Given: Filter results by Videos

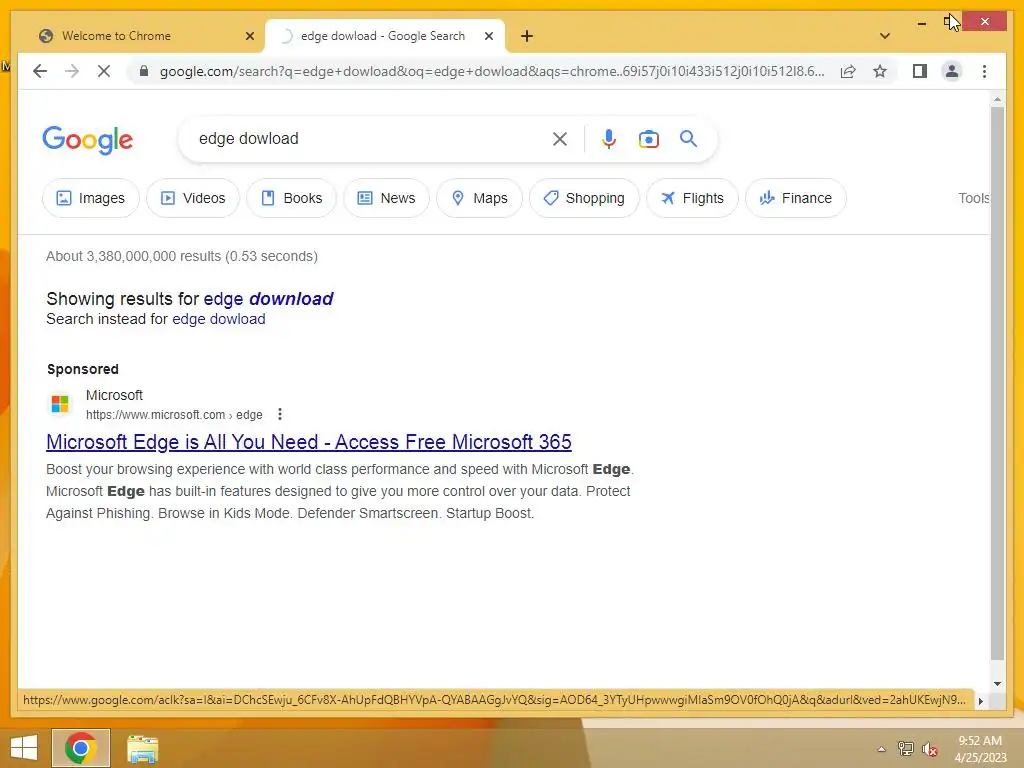Looking at the screenshot, I should 193,198.
